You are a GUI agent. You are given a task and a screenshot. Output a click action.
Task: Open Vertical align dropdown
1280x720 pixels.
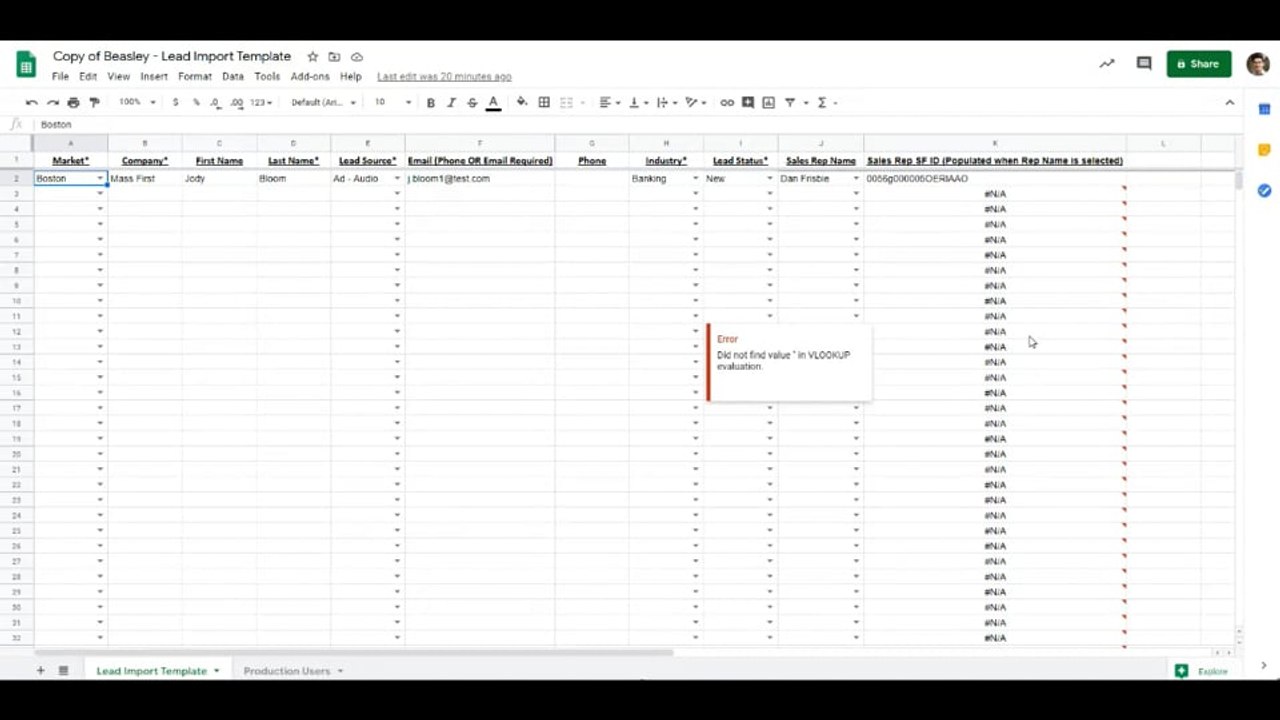click(x=637, y=102)
